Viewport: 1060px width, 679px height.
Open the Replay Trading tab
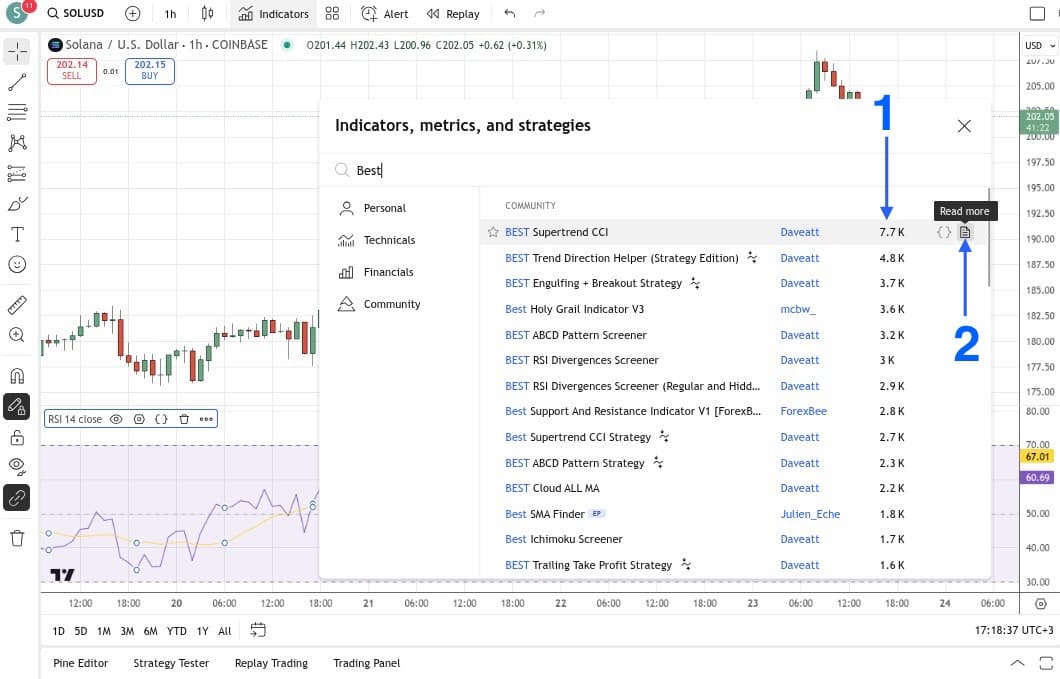(x=271, y=663)
